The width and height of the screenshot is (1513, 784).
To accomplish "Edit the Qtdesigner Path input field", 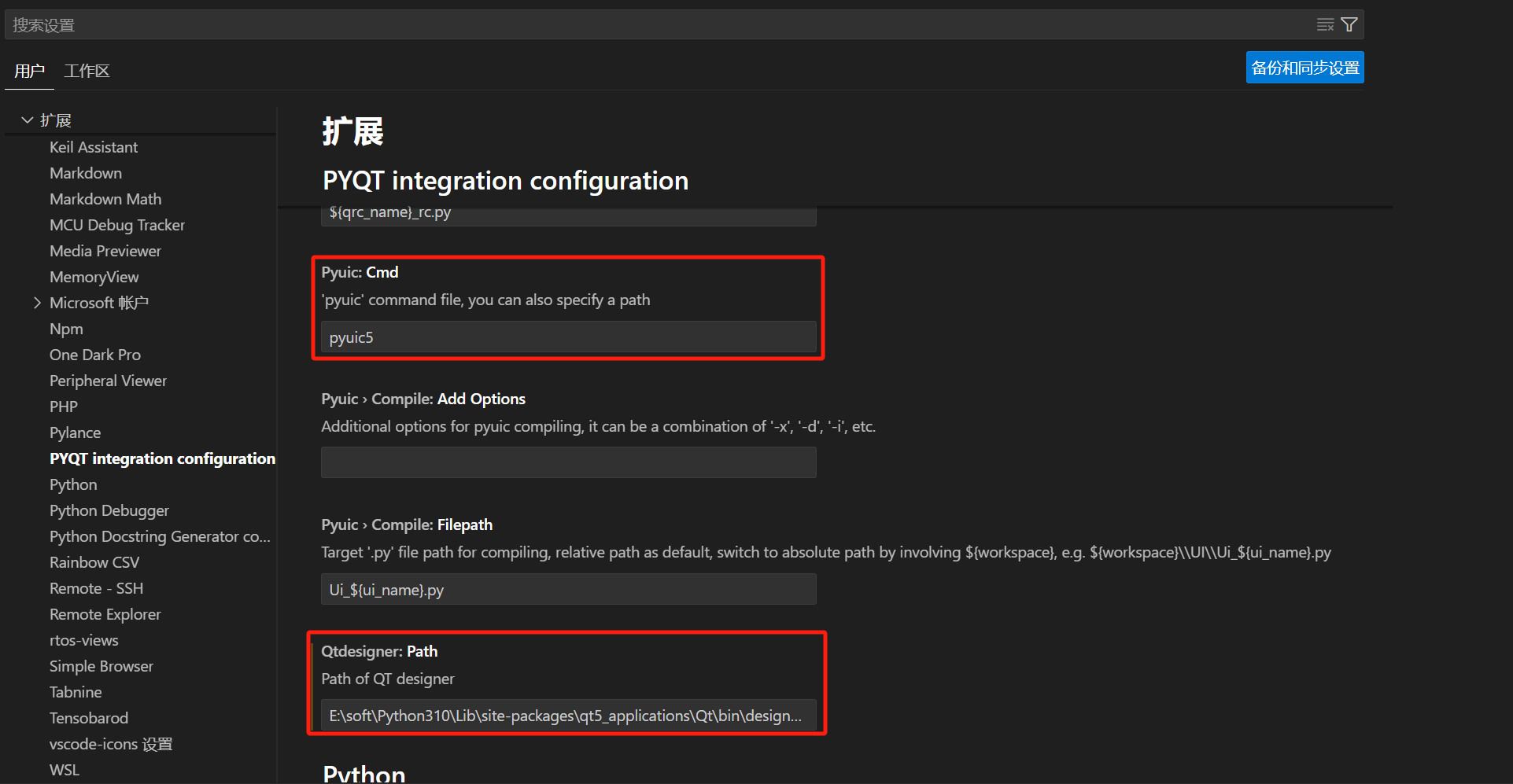I will pos(568,716).
